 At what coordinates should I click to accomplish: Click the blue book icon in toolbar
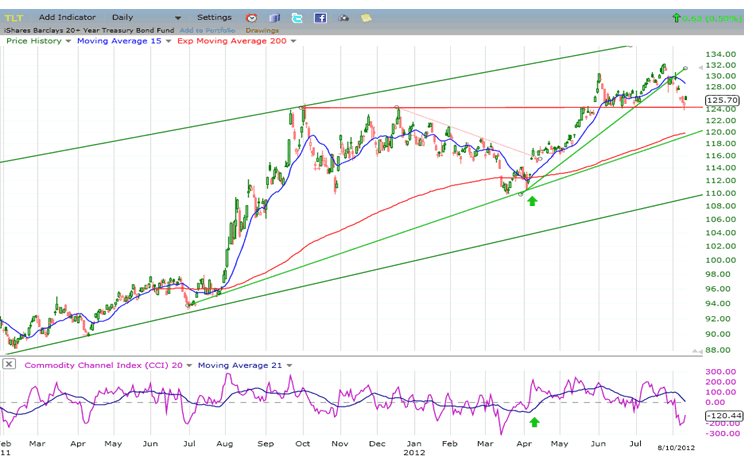click(x=275, y=18)
